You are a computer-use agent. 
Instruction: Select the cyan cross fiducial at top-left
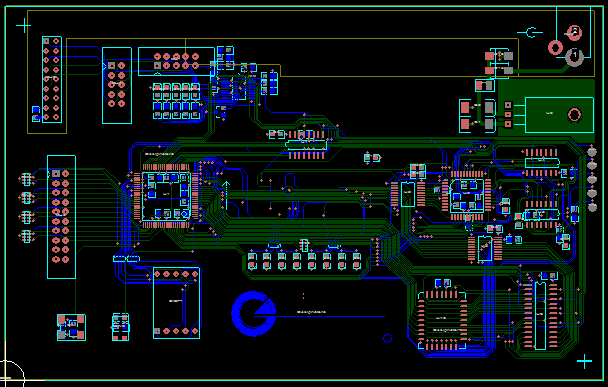pos(24,26)
